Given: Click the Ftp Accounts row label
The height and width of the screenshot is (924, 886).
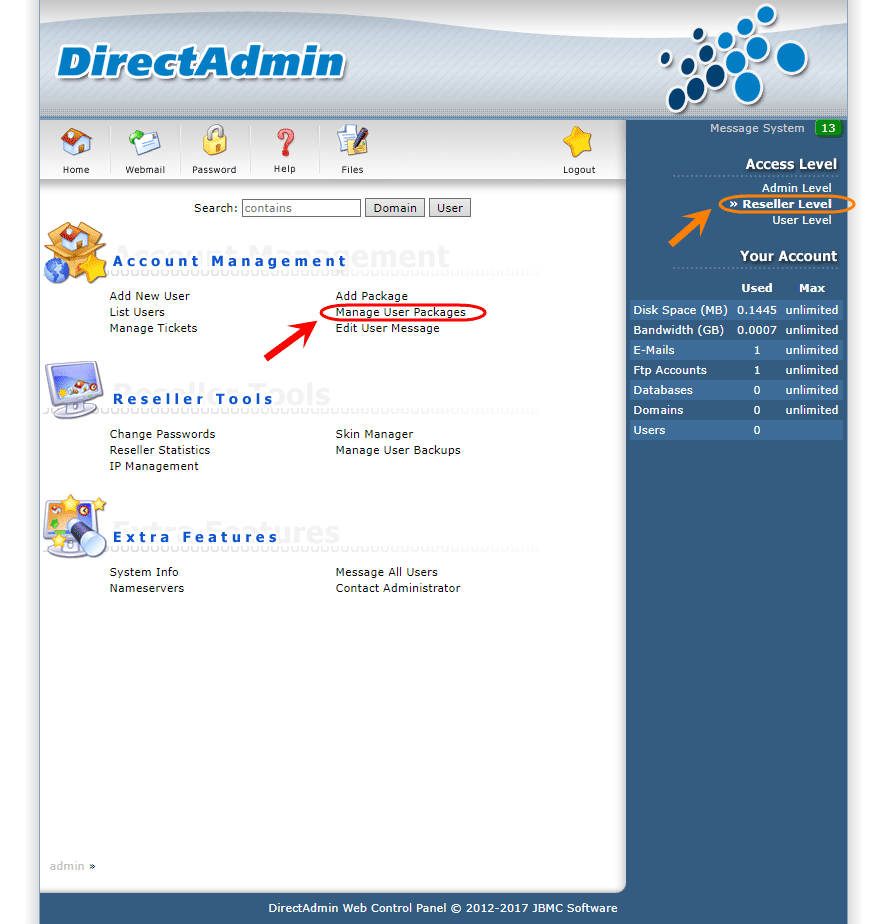Looking at the screenshot, I should point(670,370).
